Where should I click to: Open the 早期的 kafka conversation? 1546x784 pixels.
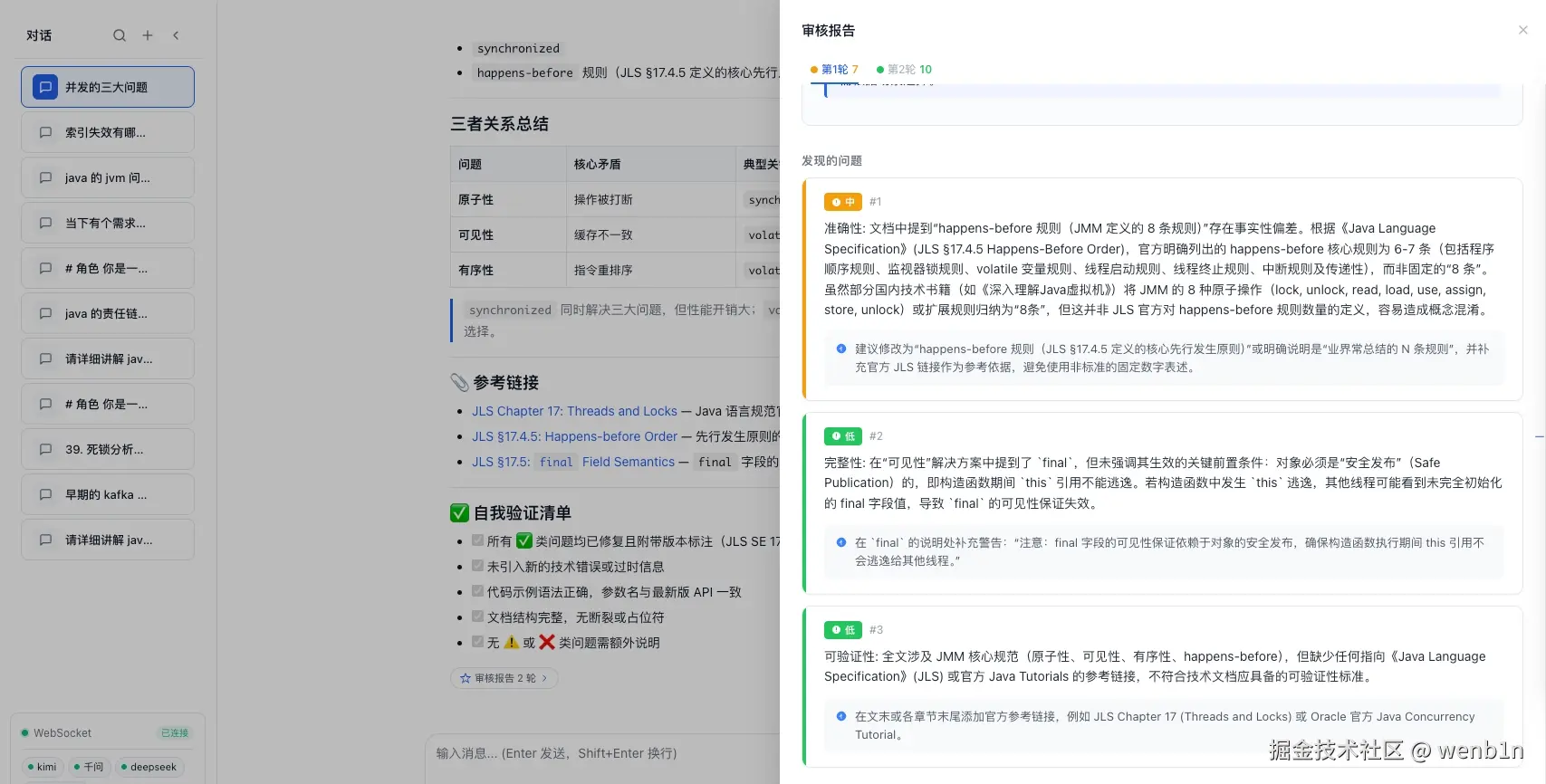(108, 494)
